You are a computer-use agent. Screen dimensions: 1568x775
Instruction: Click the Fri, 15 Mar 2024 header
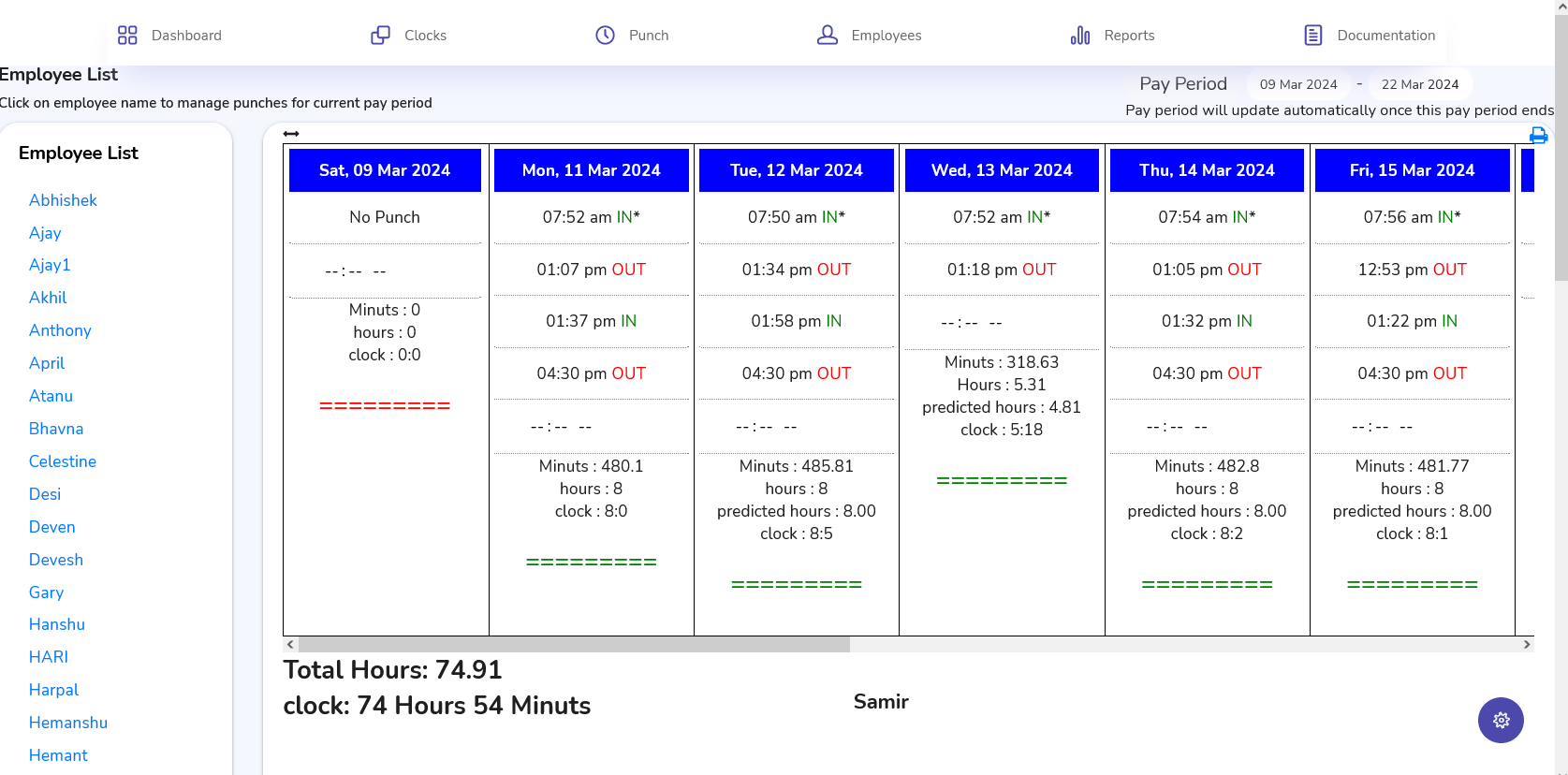tap(1412, 170)
